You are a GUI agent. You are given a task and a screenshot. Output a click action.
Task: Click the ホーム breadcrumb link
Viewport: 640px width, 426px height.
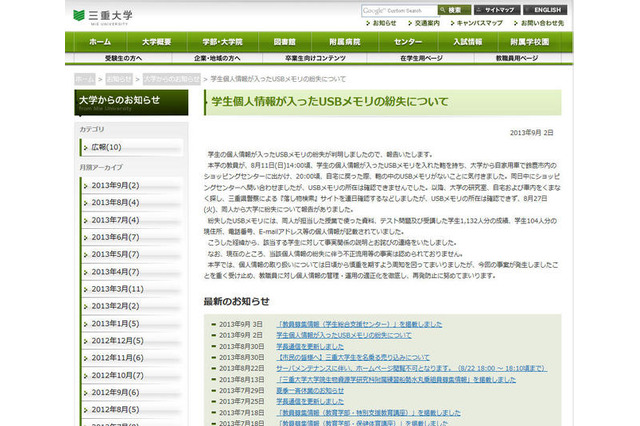(x=85, y=79)
